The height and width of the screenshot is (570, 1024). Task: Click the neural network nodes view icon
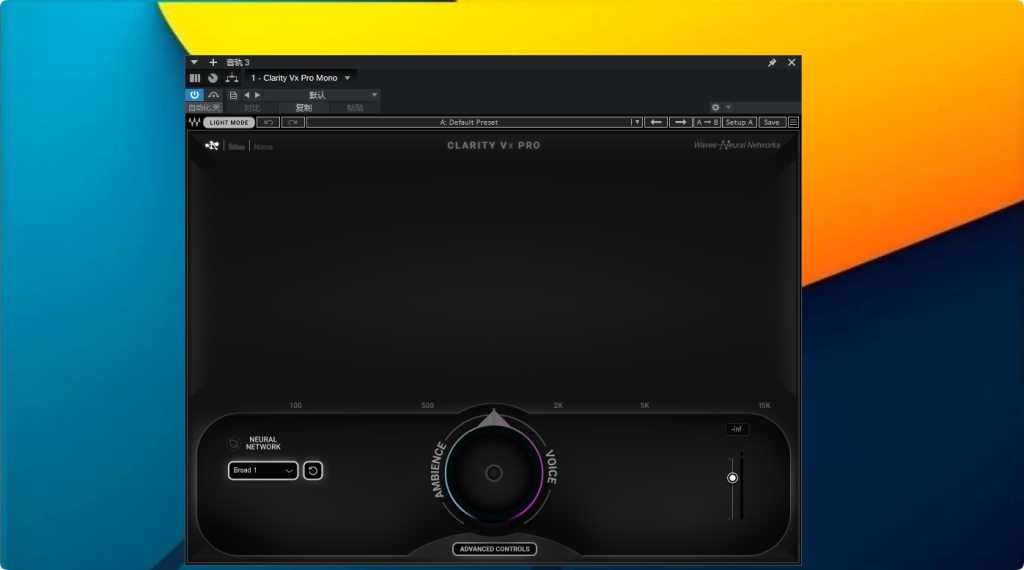pos(212,146)
